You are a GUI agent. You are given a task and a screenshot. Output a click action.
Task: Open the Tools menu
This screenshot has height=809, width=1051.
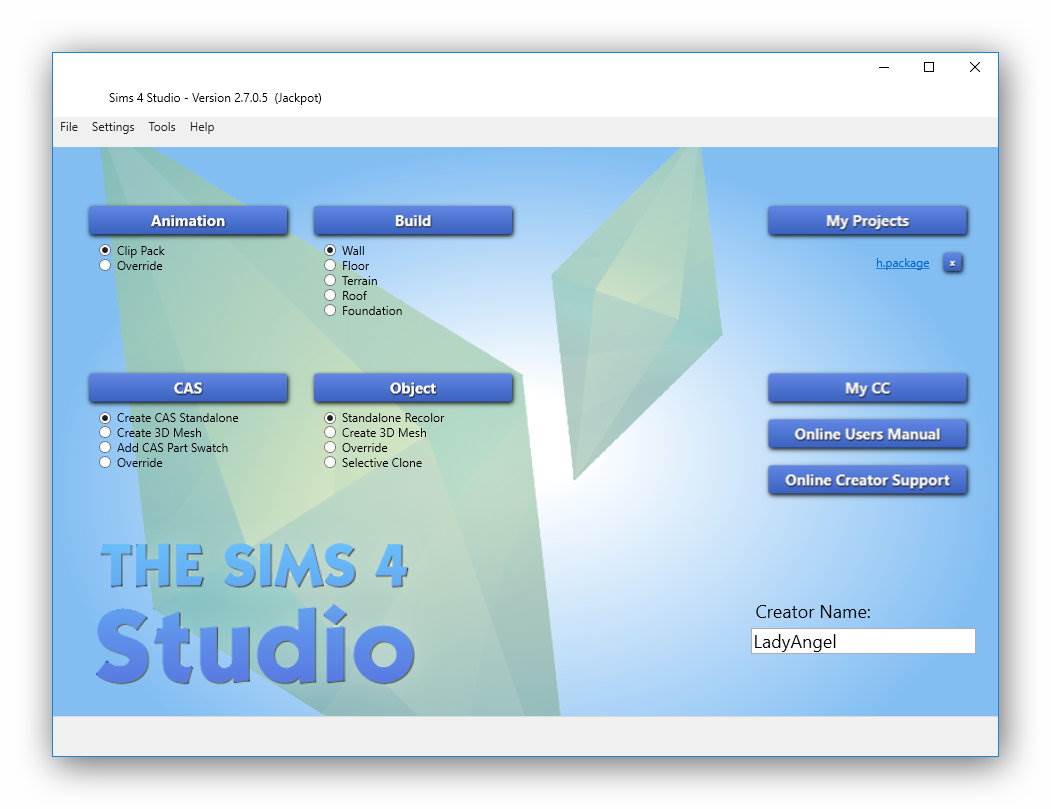(x=162, y=127)
